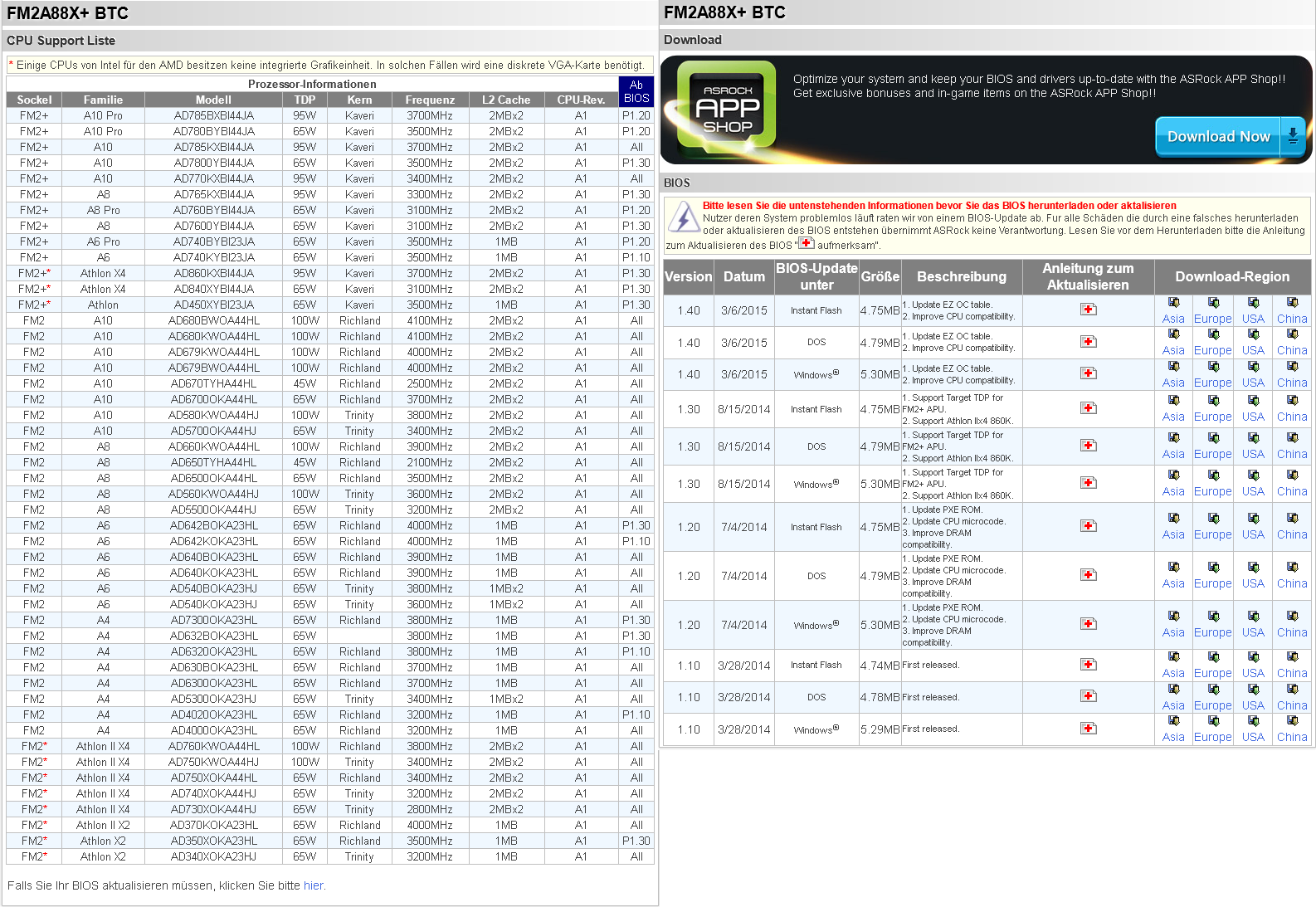Open the update guide icon for 1.10 Instant Flash
Image resolution: width=1316 pixels, height=907 pixels.
[x=1089, y=665]
